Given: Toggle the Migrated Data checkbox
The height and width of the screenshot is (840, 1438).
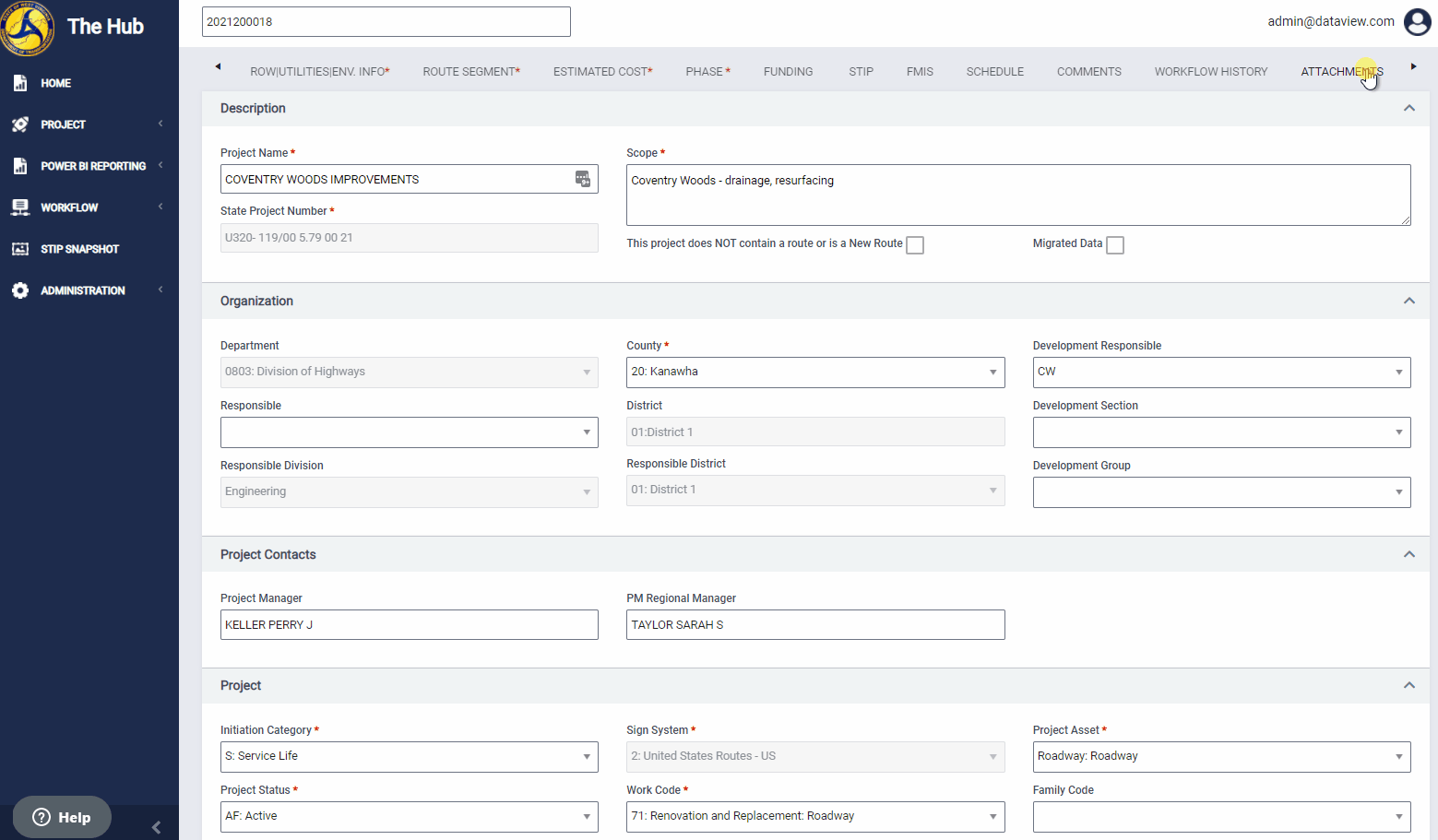Looking at the screenshot, I should coord(1115,245).
